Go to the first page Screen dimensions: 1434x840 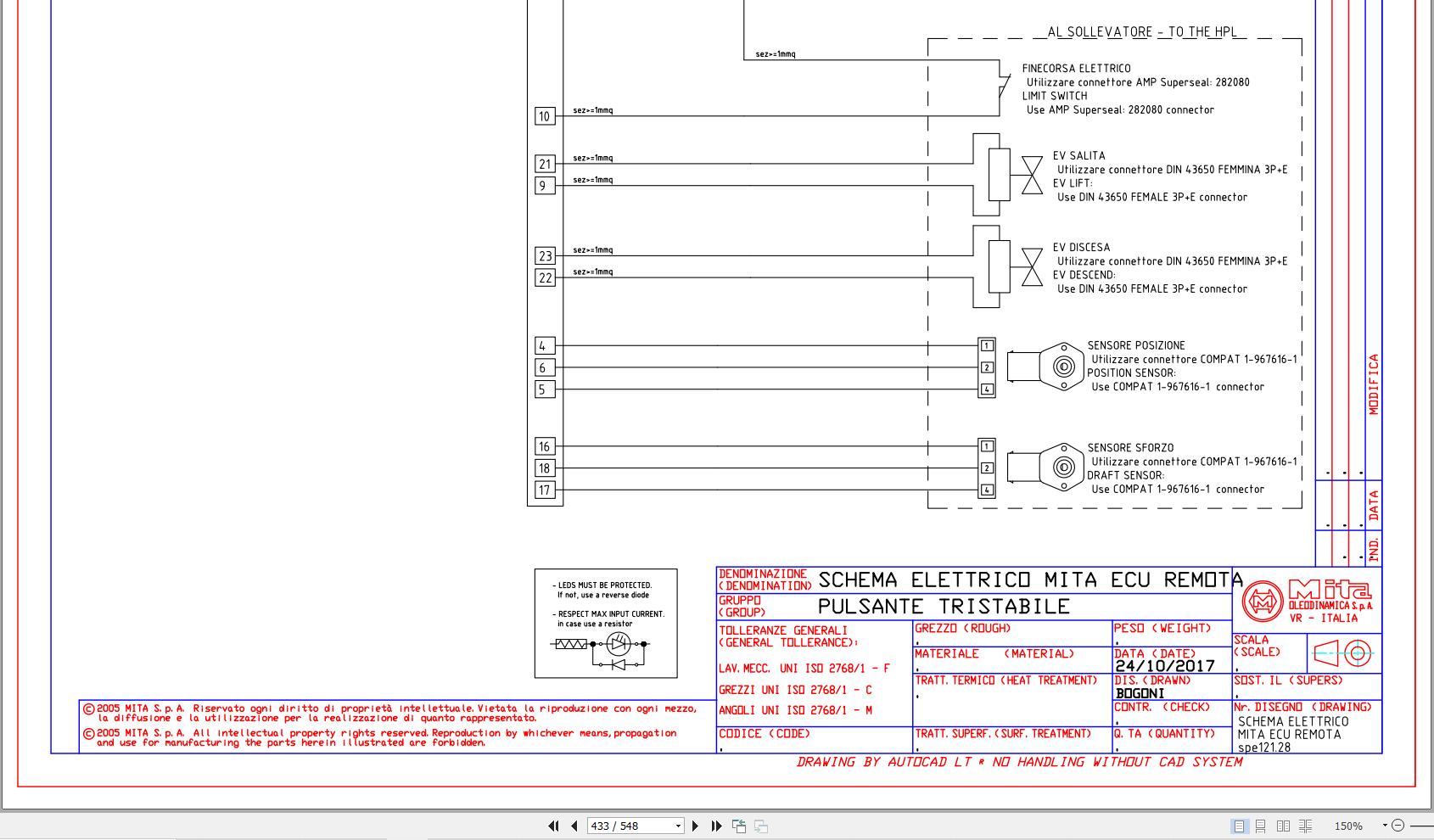[x=553, y=826]
